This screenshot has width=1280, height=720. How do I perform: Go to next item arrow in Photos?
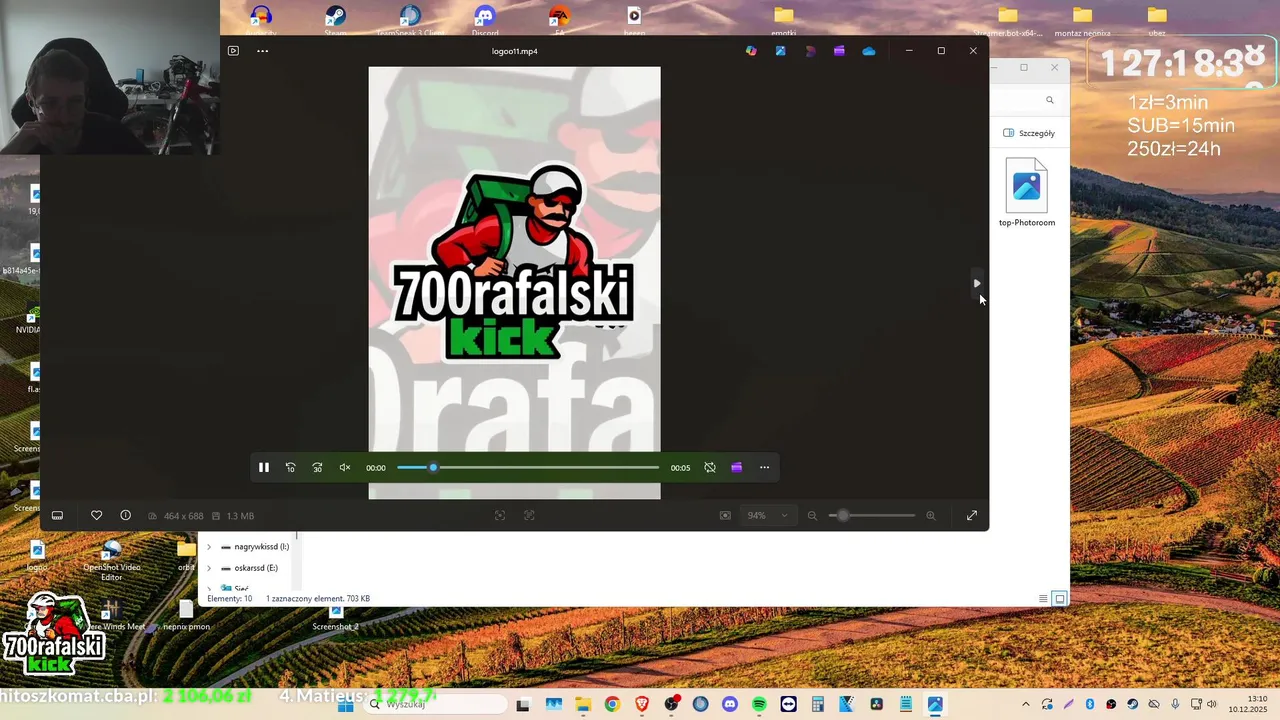click(977, 283)
